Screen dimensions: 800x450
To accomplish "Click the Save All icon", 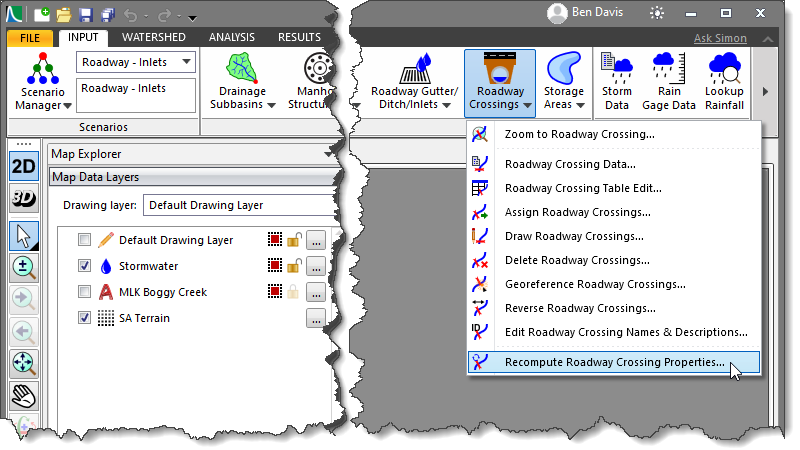I will tap(108, 14).
